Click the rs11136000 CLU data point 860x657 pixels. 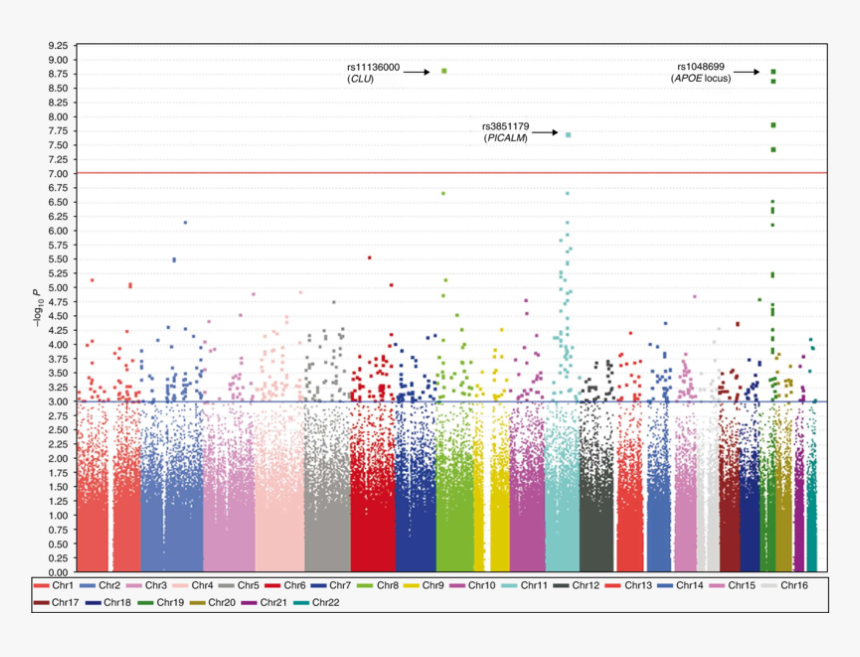443,71
